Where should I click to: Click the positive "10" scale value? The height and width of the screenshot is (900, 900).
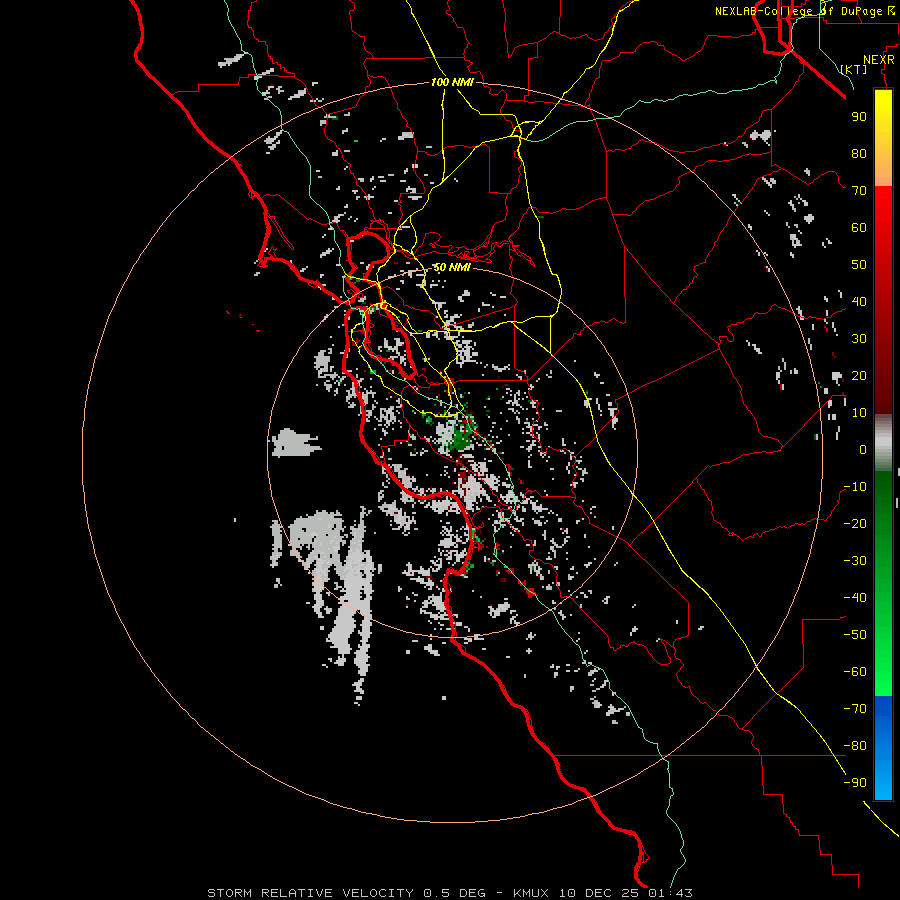click(859, 413)
